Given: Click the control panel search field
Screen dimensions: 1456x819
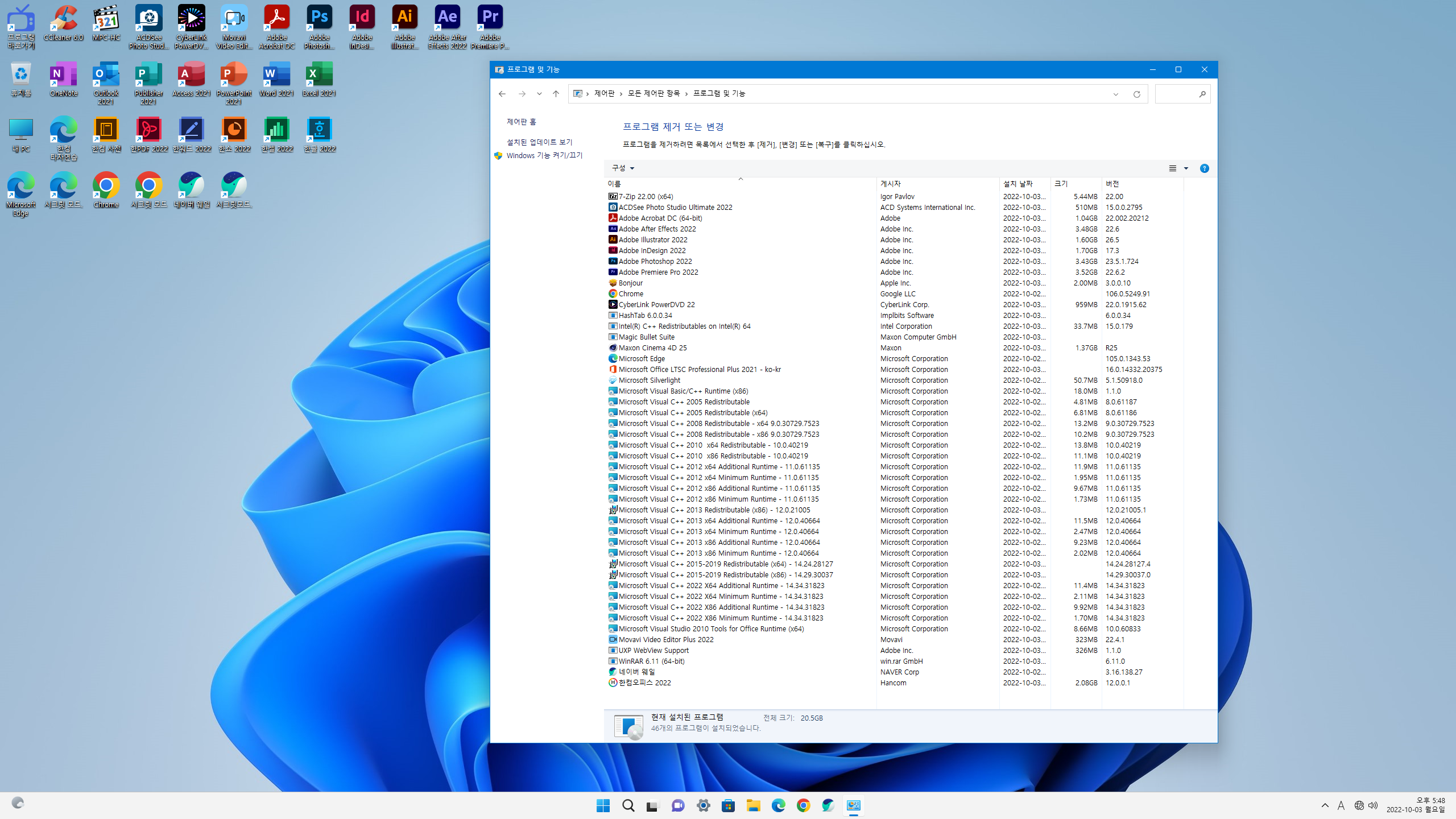Looking at the screenshot, I should tap(1176, 94).
